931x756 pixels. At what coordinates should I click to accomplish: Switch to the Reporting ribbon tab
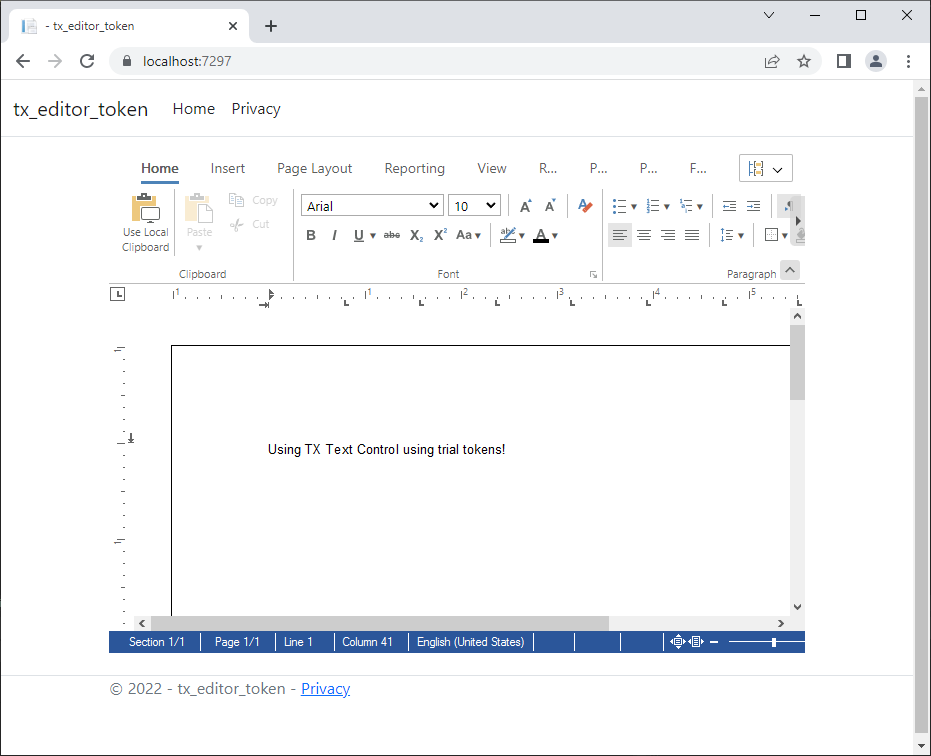[x=414, y=169]
